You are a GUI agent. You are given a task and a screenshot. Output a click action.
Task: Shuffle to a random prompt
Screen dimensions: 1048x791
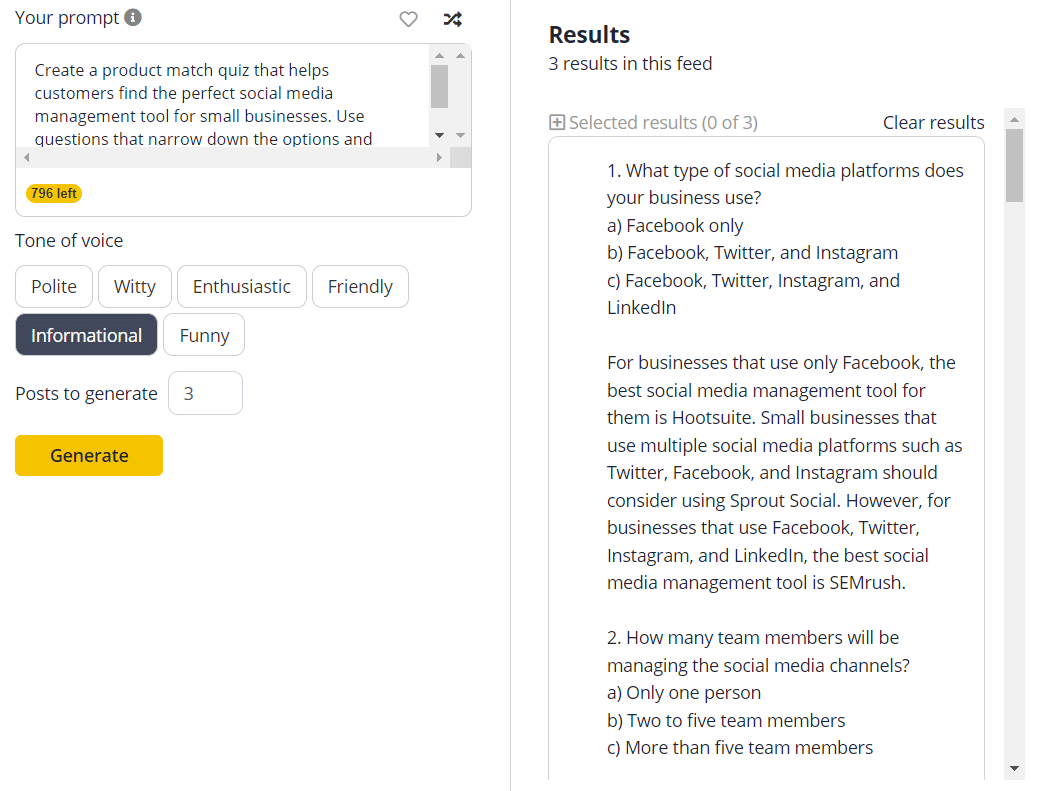(452, 19)
